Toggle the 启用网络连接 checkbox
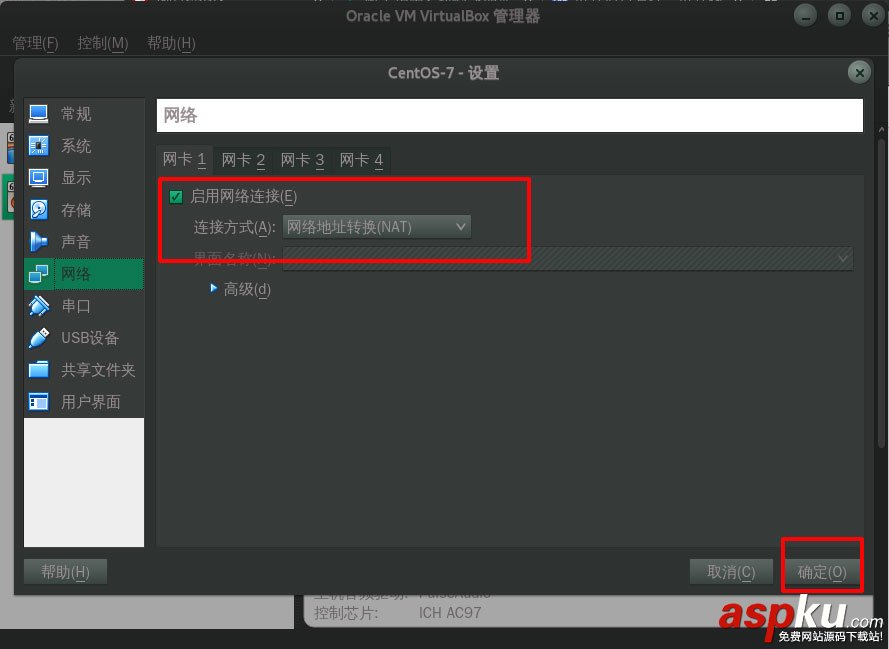Image resolution: width=889 pixels, height=649 pixels. point(178,196)
